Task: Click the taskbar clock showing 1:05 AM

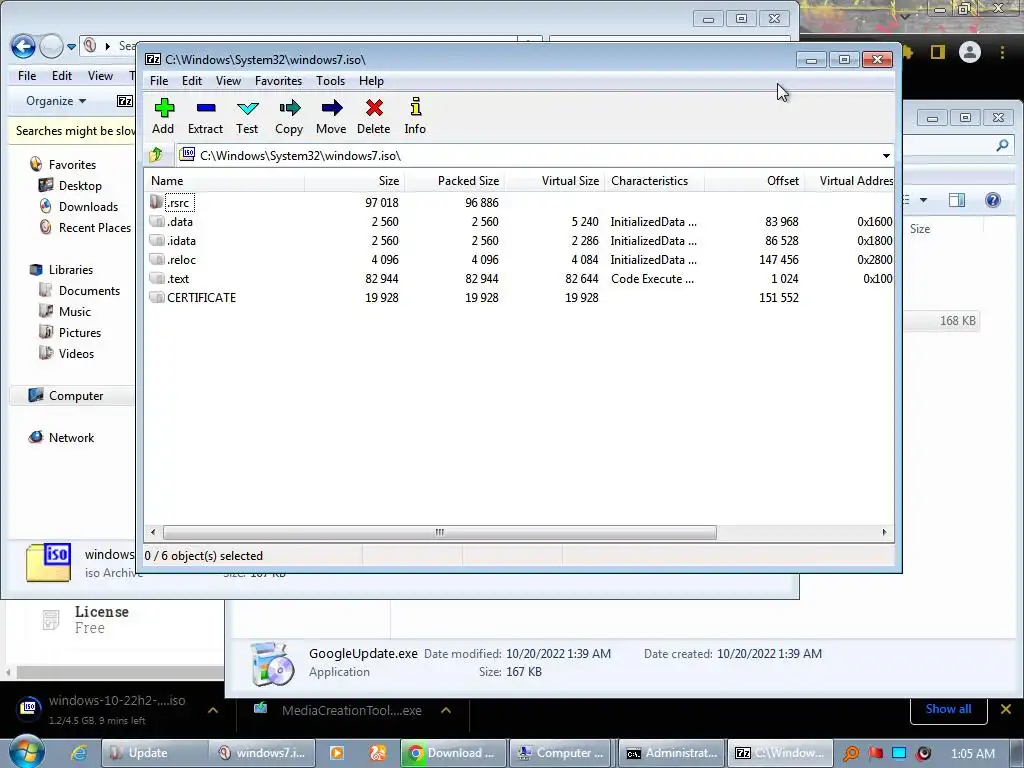Action: tap(973, 753)
